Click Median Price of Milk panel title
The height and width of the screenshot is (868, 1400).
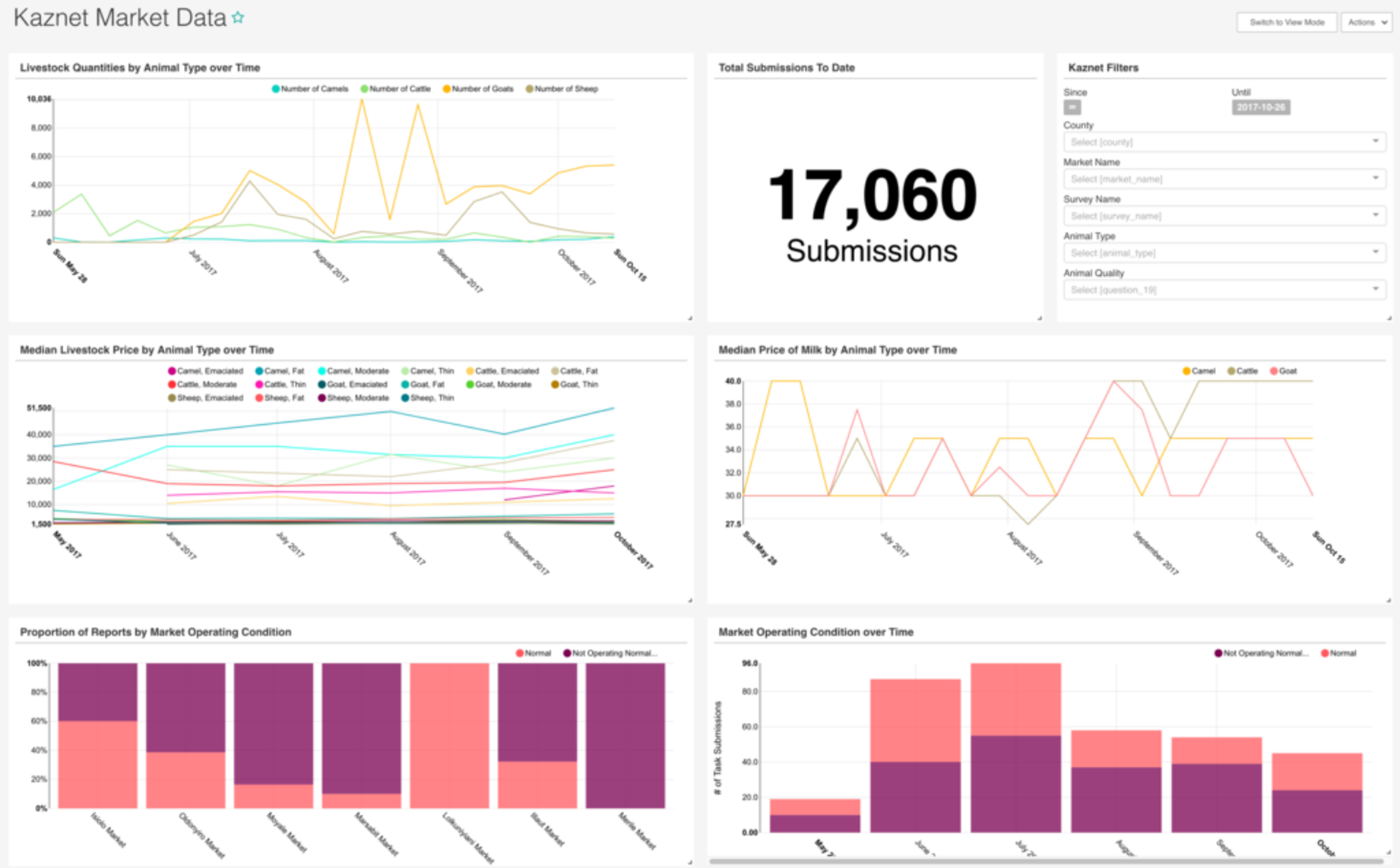(x=838, y=350)
